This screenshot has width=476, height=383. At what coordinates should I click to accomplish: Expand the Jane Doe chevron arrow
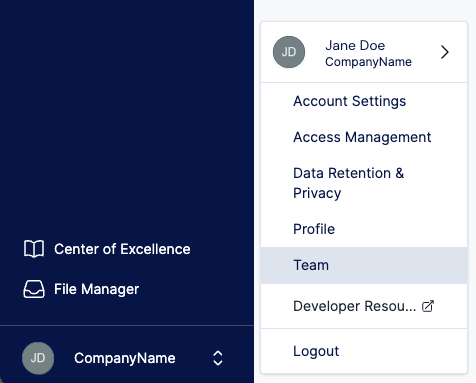pyautogui.click(x=445, y=52)
